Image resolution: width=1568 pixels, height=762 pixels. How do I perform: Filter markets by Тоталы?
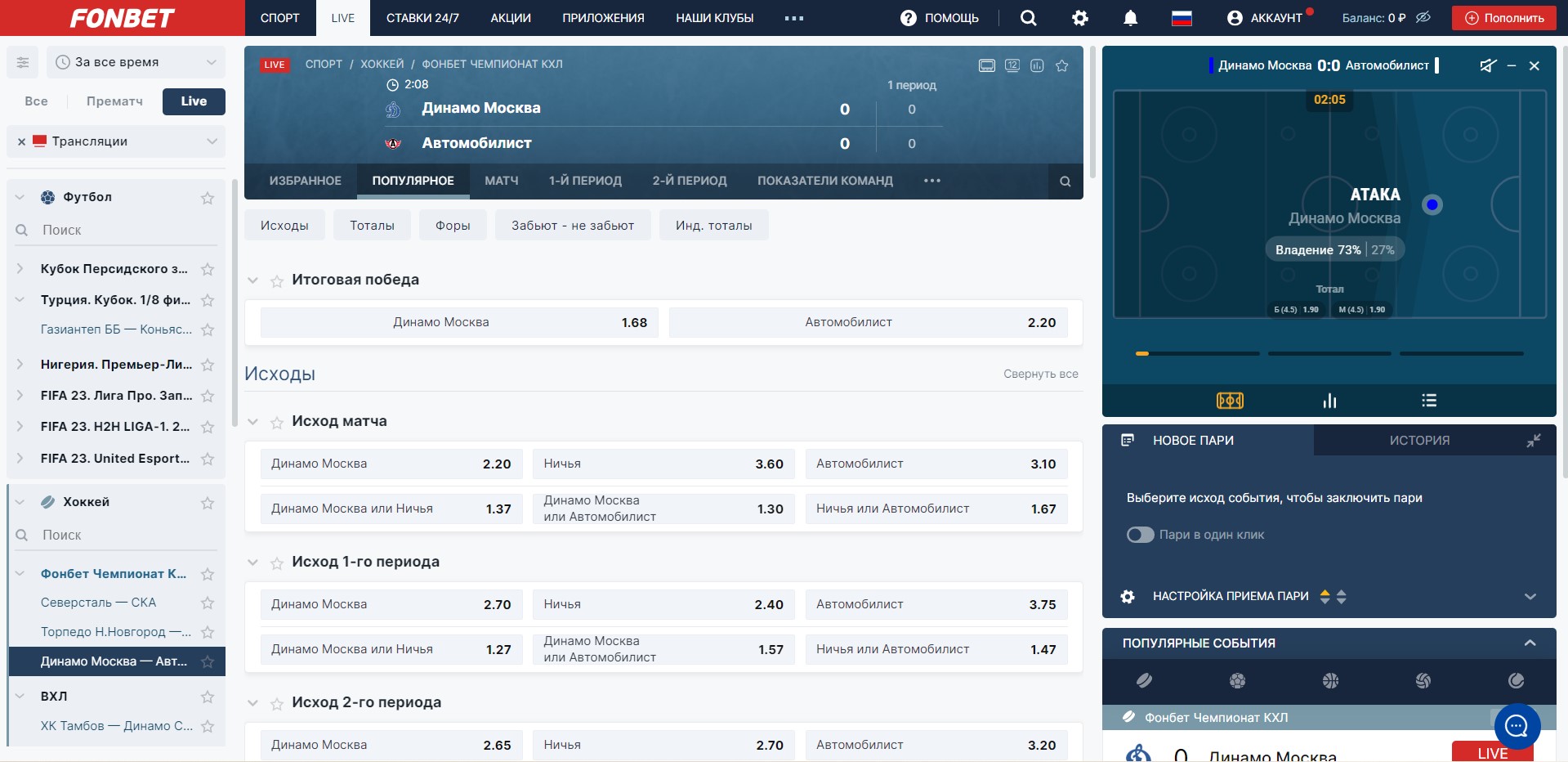click(x=372, y=226)
